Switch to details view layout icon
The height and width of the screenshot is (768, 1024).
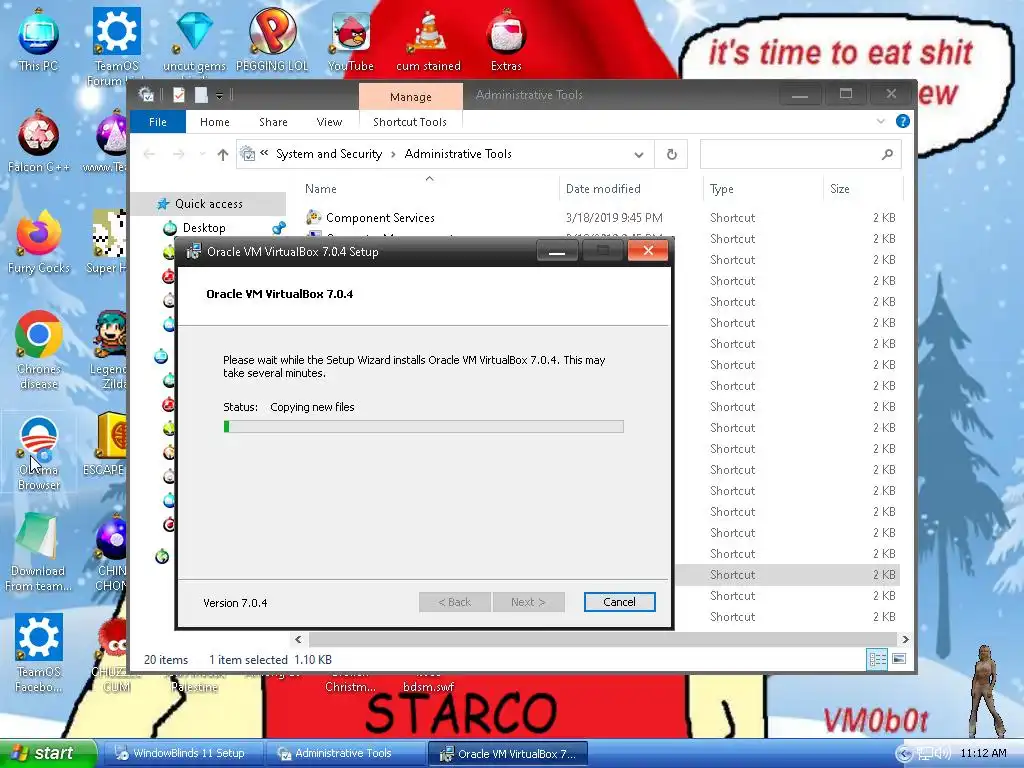click(x=876, y=659)
